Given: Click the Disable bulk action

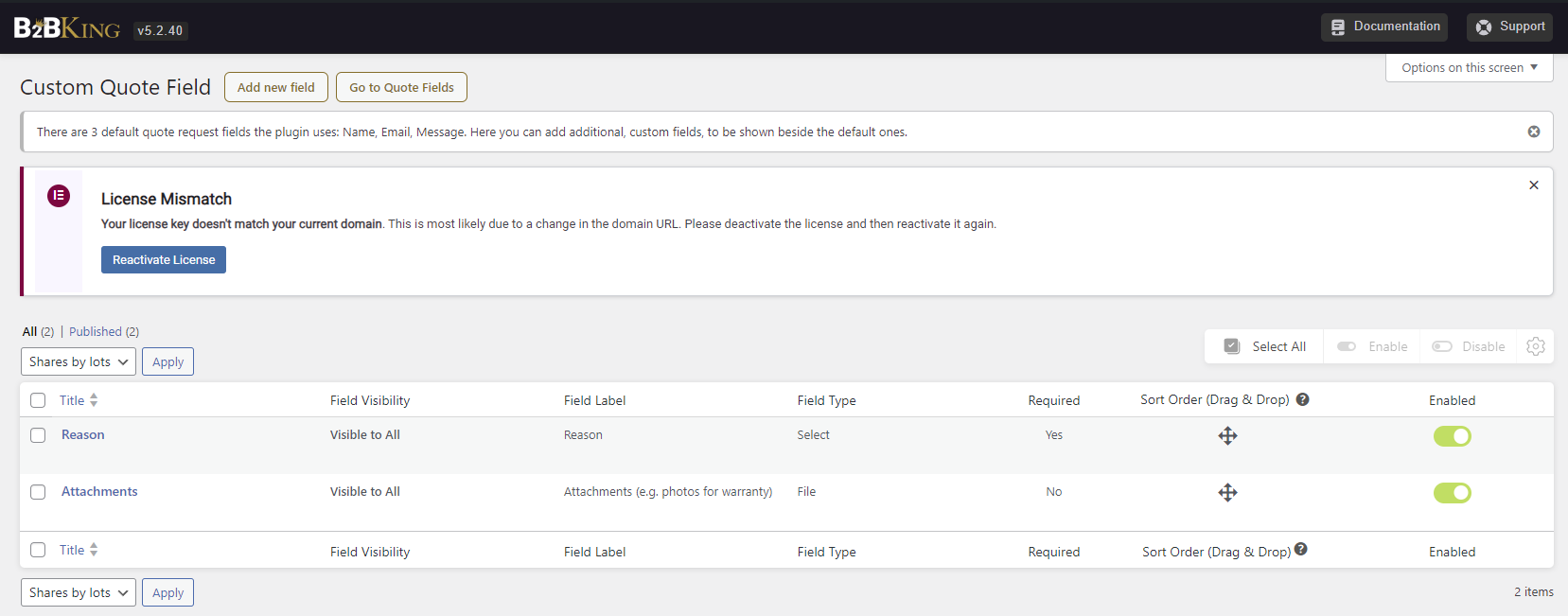Looking at the screenshot, I should pyautogui.click(x=1469, y=346).
